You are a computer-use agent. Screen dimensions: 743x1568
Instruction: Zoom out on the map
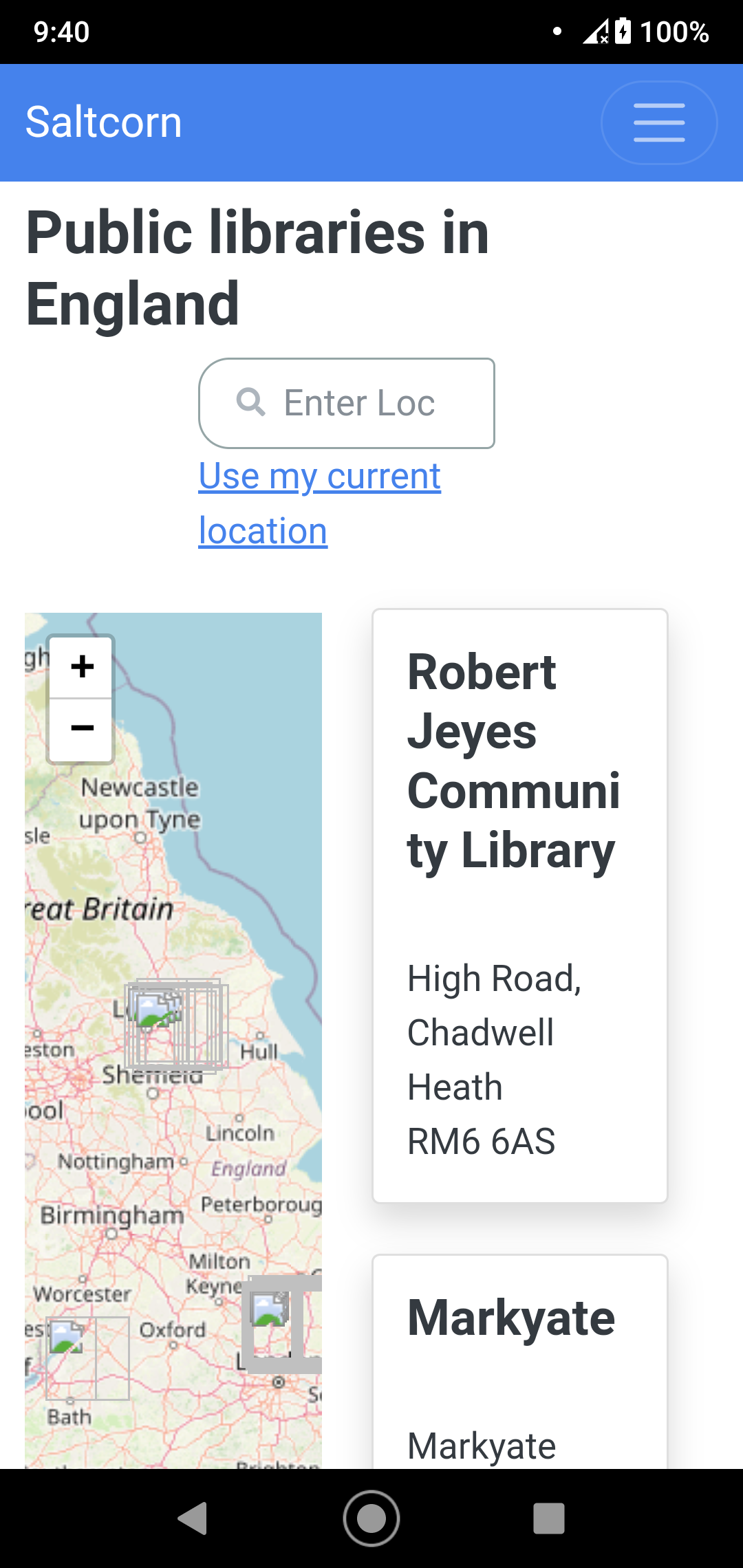(80, 727)
